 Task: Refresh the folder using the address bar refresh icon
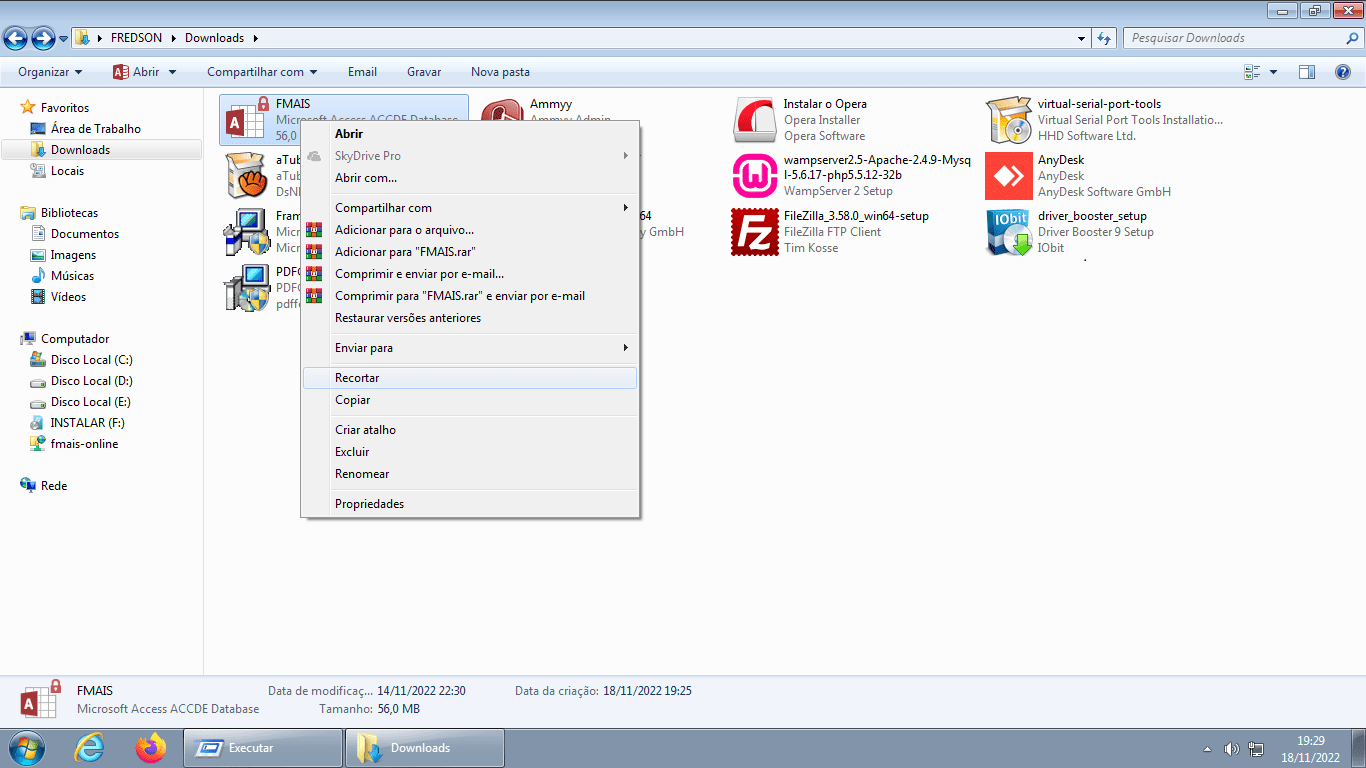tap(1104, 38)
